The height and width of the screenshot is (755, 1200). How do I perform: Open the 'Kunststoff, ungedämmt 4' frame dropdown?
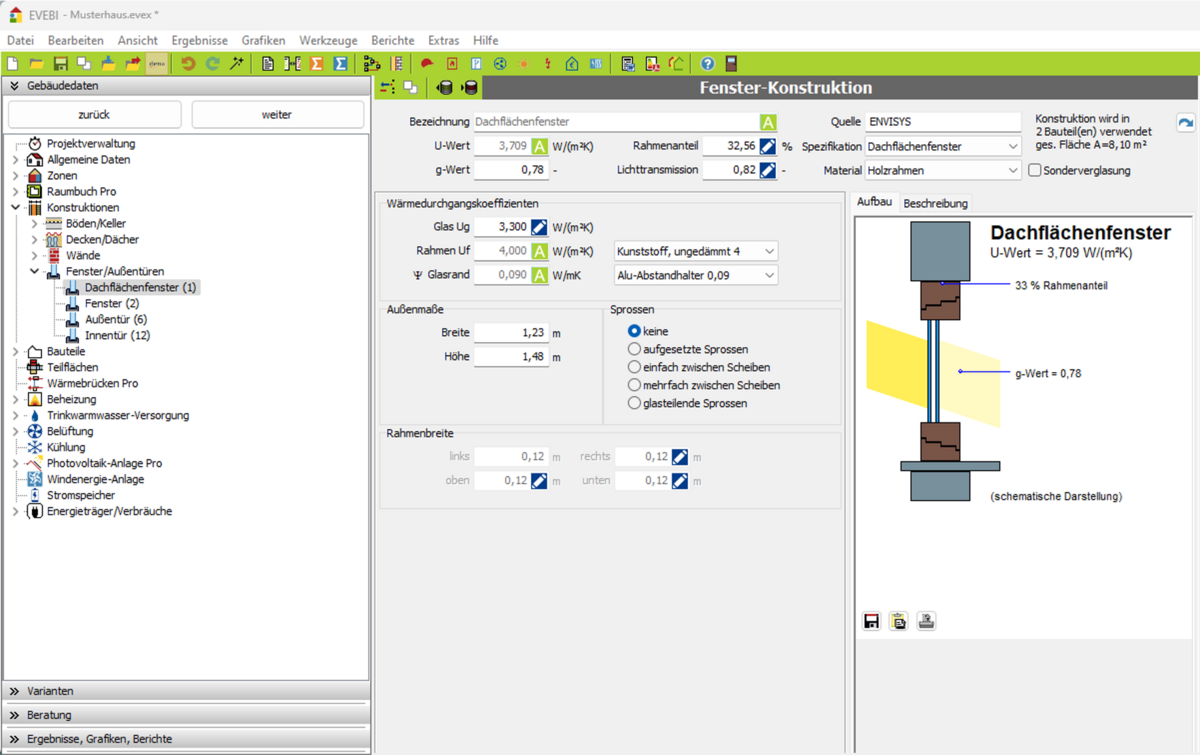(x=696, y=252)
